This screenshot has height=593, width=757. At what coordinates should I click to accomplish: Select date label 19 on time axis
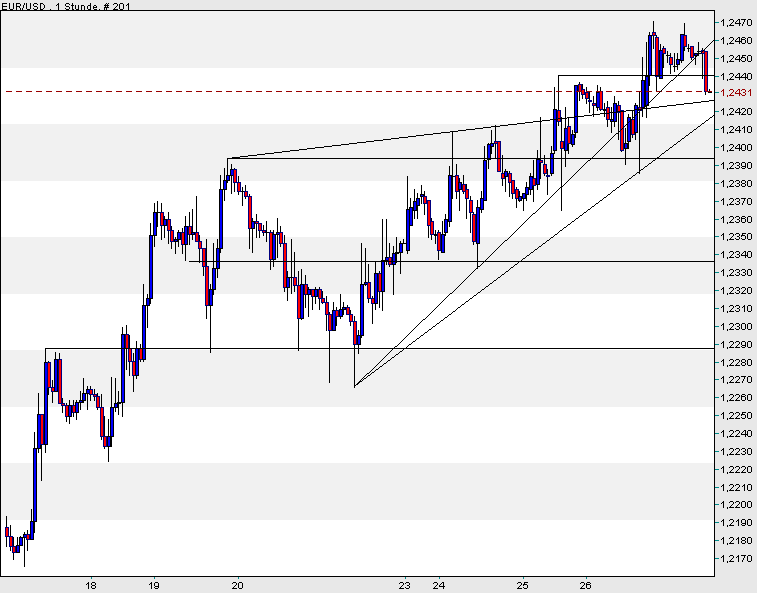point(154,585)
